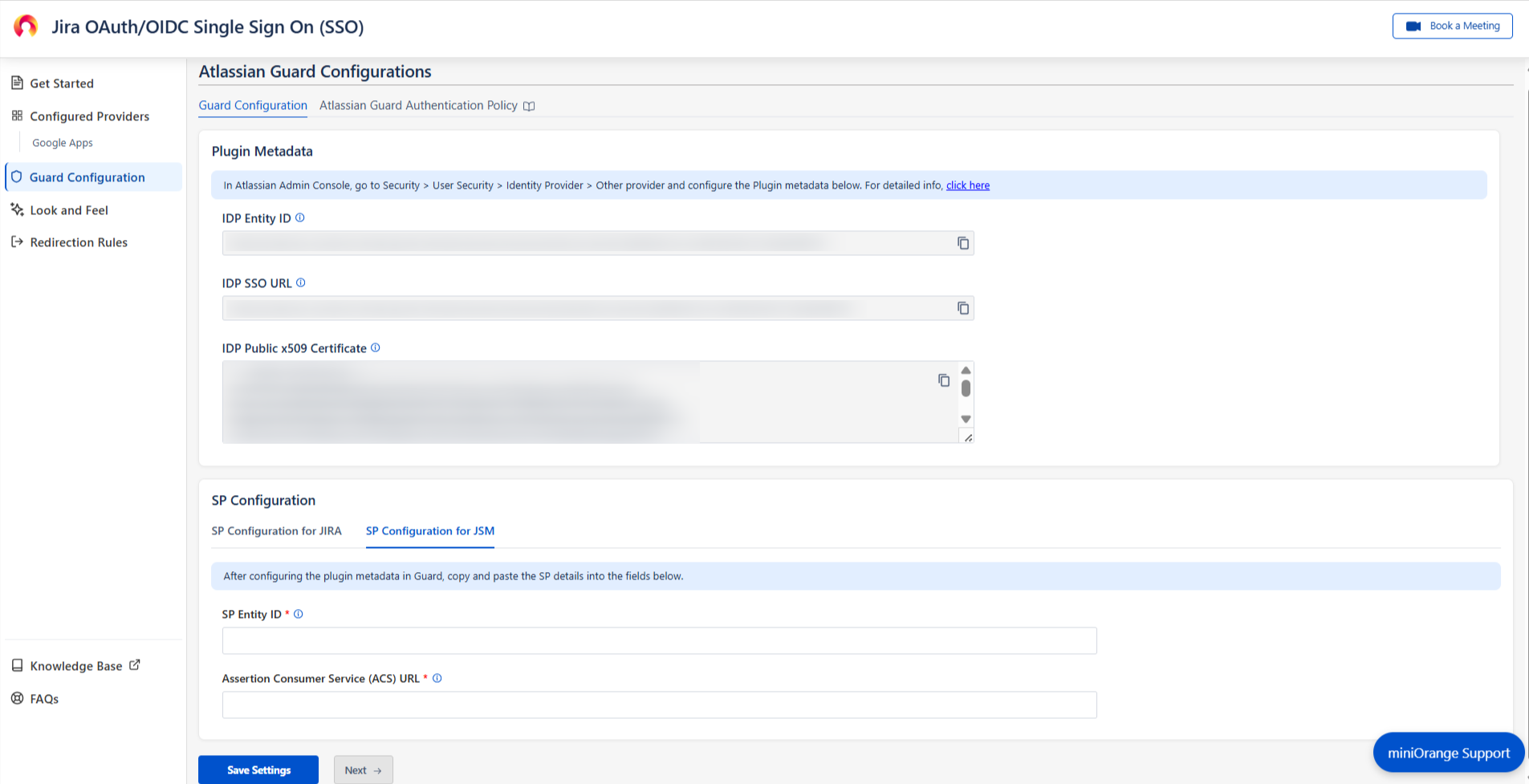This screenshot has height=784, width=1529.
Task: Click the Guard Configuration shield icon
Action: [17, 177]
